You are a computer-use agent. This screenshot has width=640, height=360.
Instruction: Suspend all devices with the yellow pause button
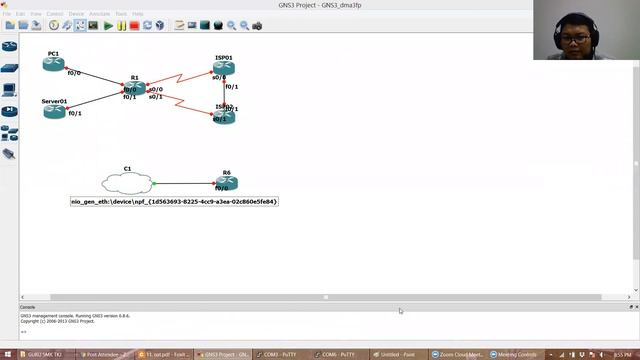click(121, 26)
